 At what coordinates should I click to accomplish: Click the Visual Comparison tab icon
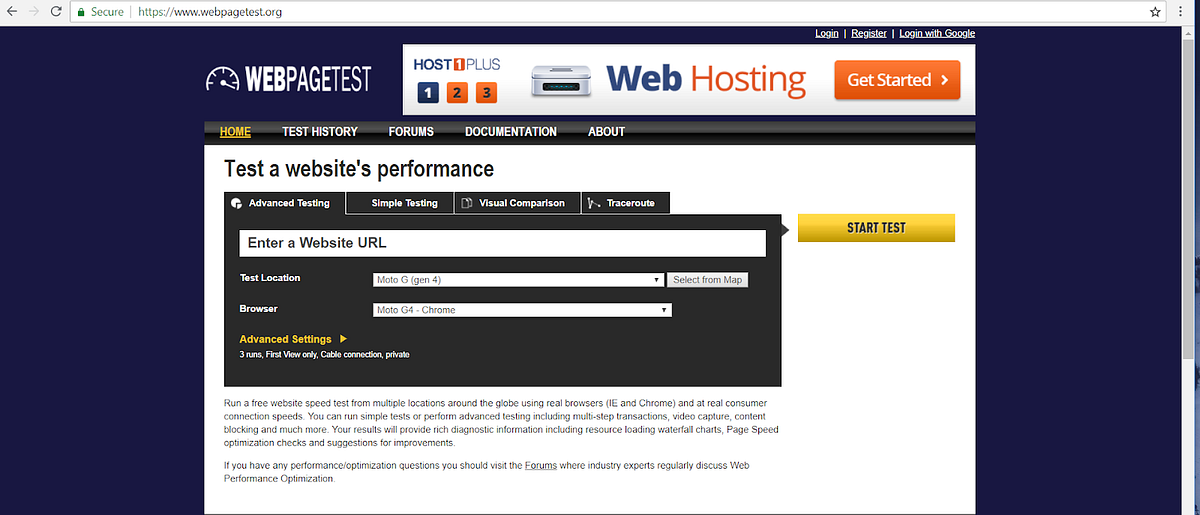[x=467, y=203]
